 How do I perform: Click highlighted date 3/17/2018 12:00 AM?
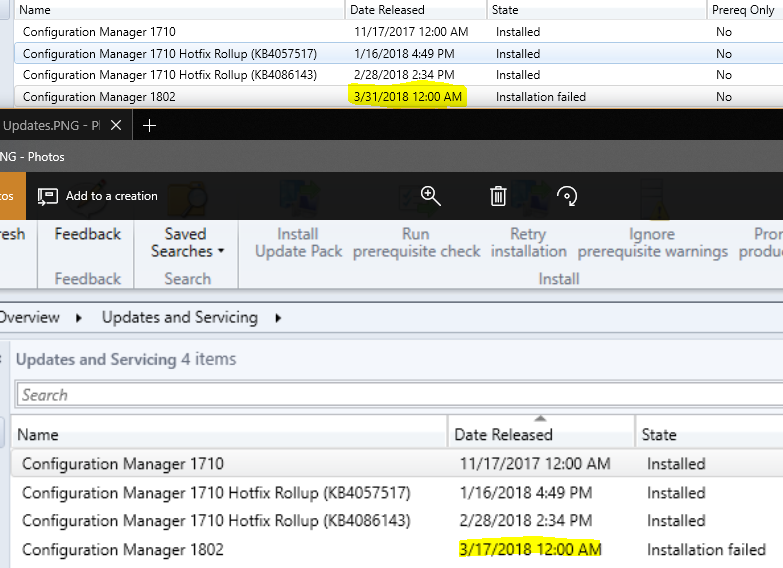tap(530, 549)
